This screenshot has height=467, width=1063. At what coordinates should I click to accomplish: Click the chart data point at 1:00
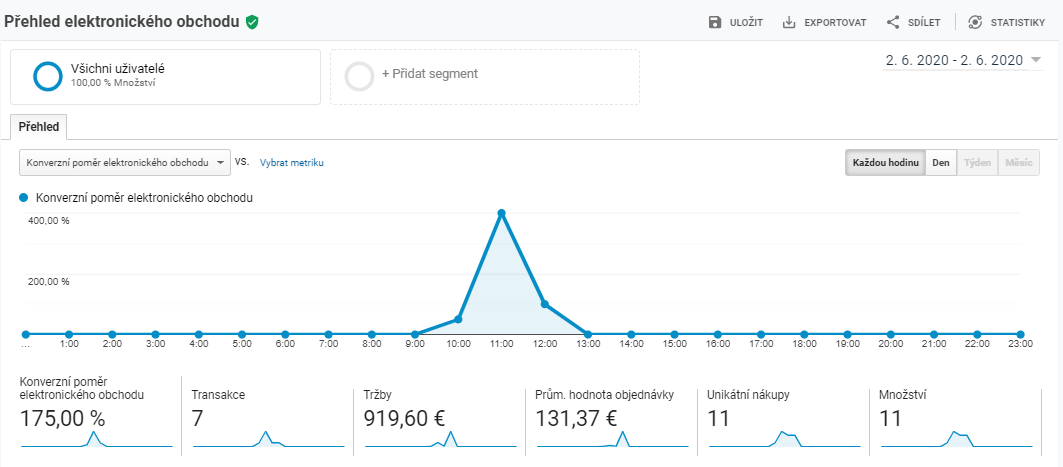(x=69, y=334)
